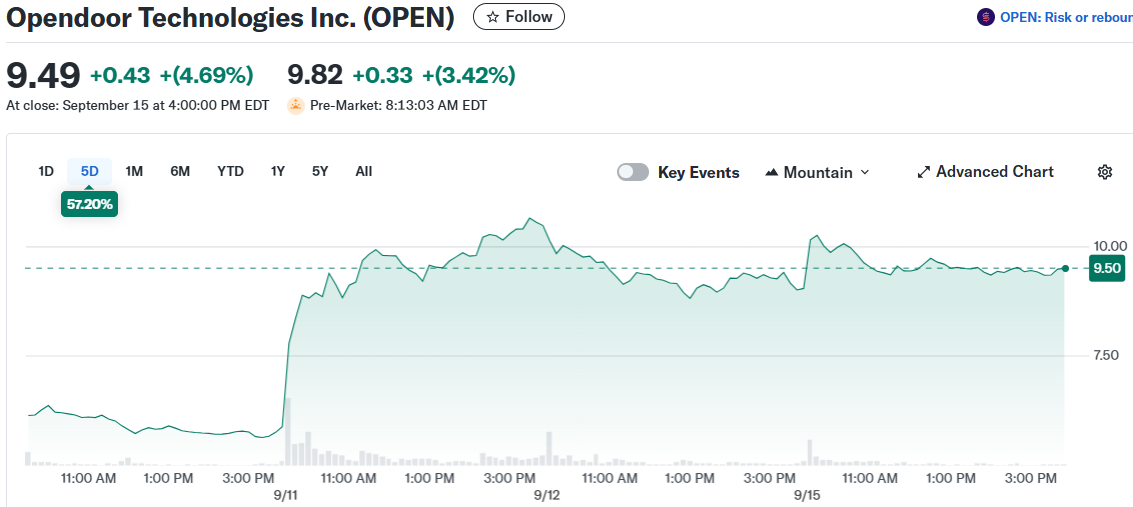
Task: Click the Follow star button
Action: click(x=519, y=17)
